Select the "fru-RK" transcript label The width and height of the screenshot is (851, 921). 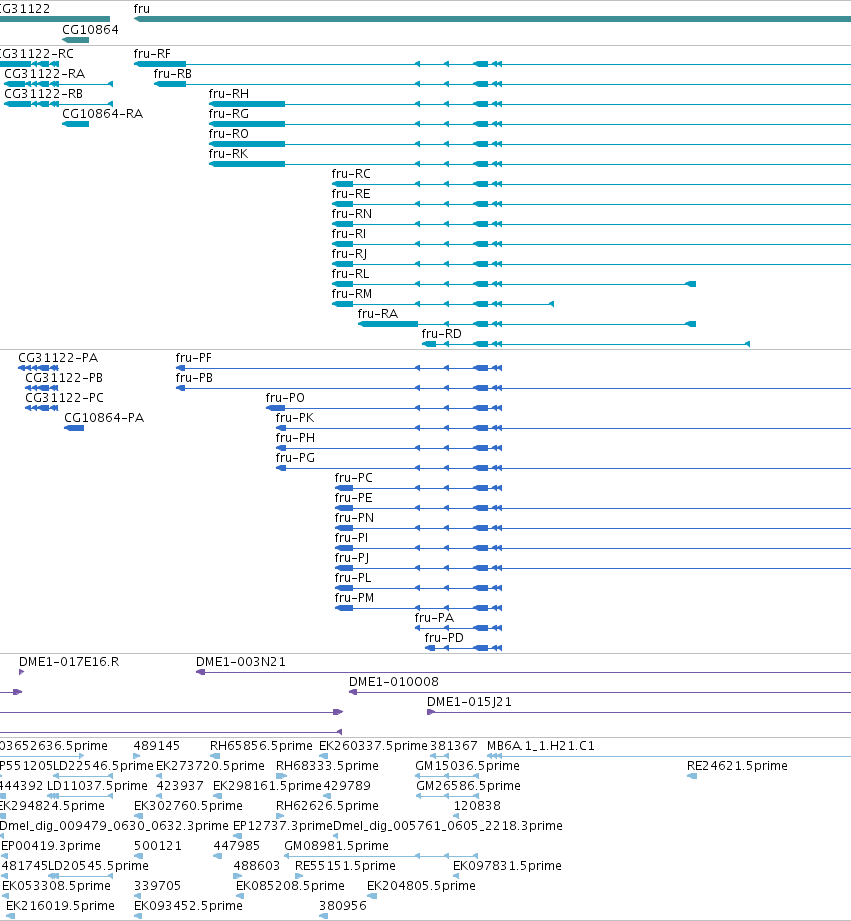pos(228,153)
